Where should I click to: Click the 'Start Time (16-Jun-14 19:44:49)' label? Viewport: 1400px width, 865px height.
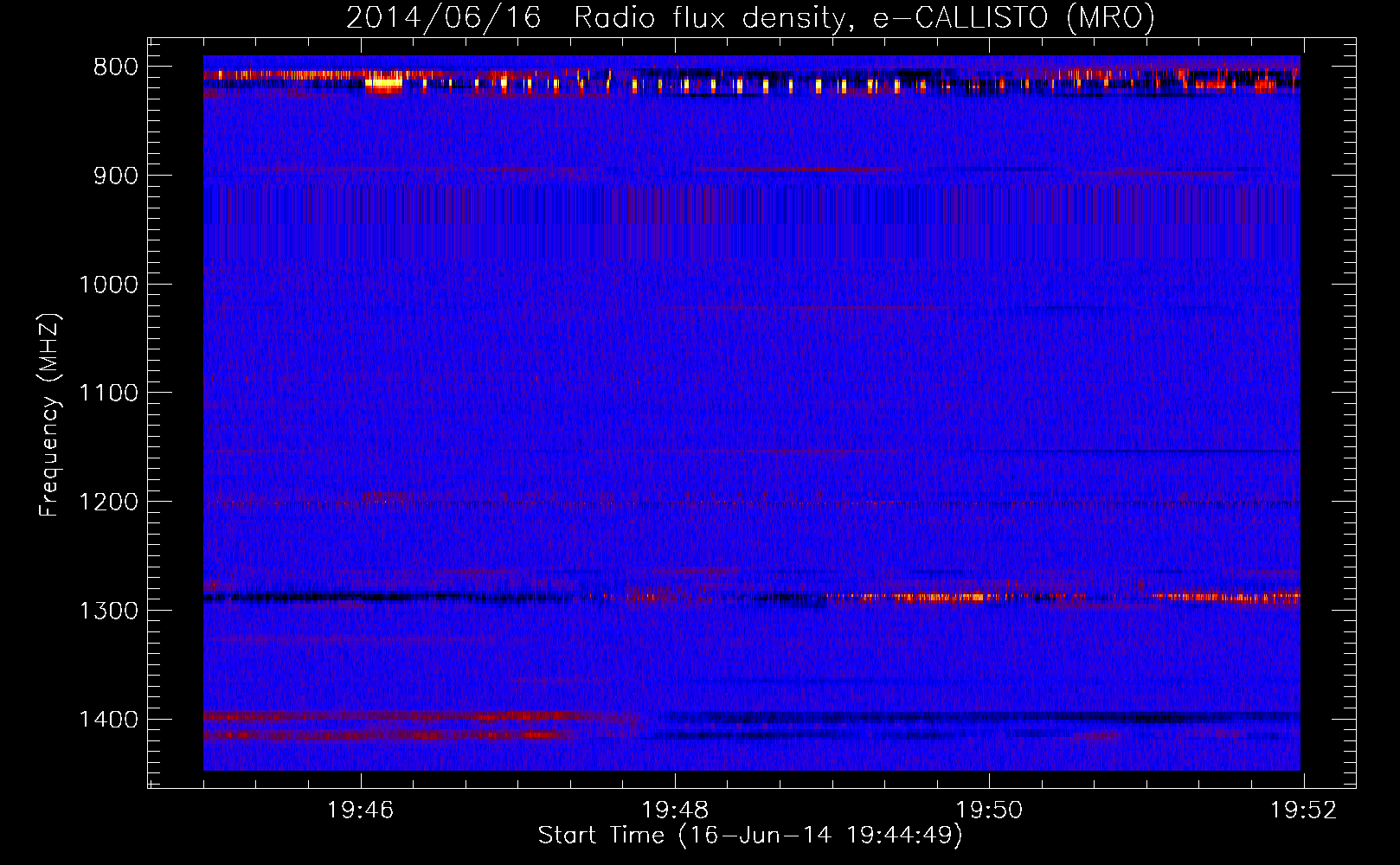click(750, 836)
